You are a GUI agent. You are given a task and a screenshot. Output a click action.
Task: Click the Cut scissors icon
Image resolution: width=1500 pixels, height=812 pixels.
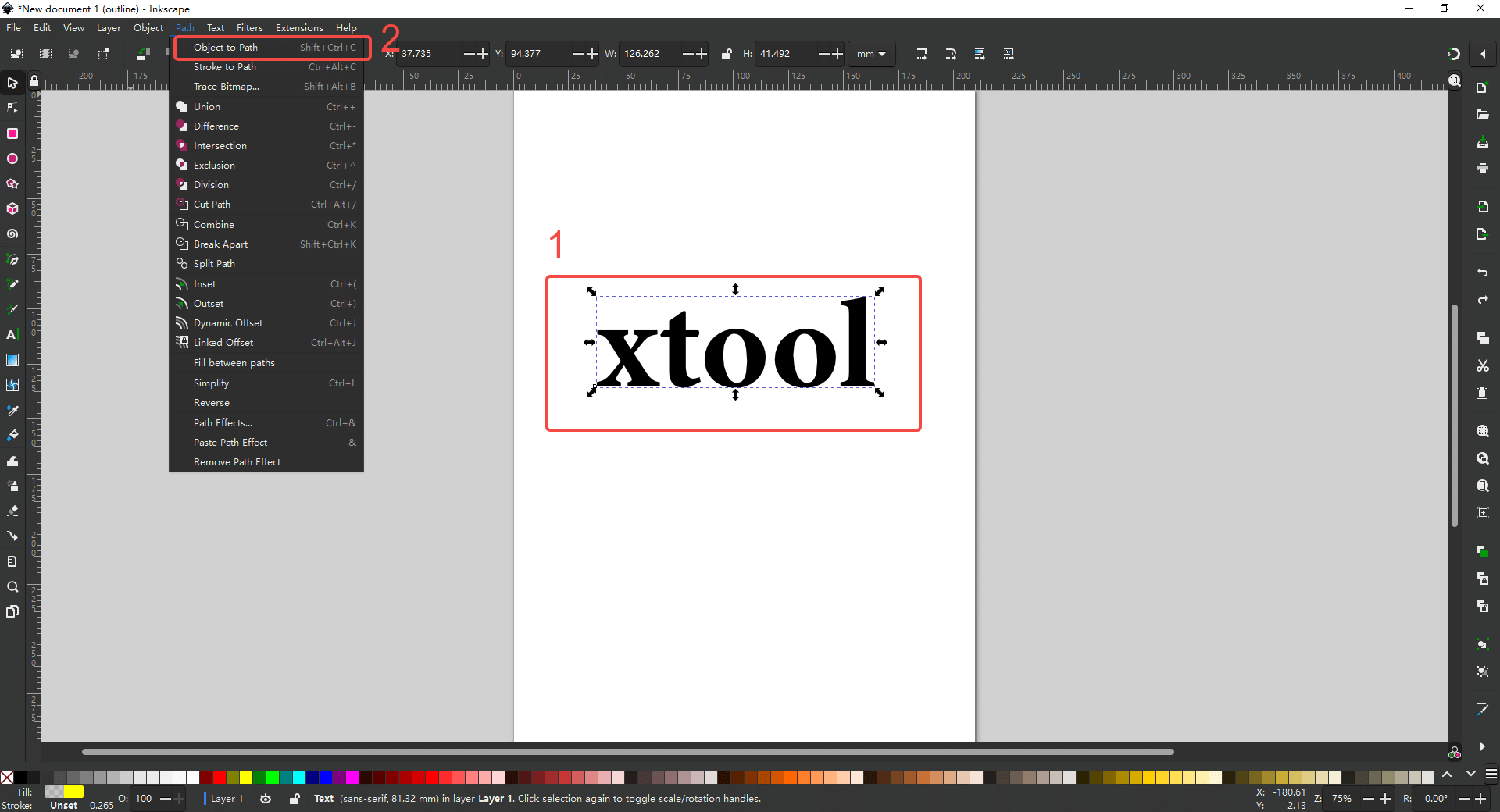(1482, 365)
